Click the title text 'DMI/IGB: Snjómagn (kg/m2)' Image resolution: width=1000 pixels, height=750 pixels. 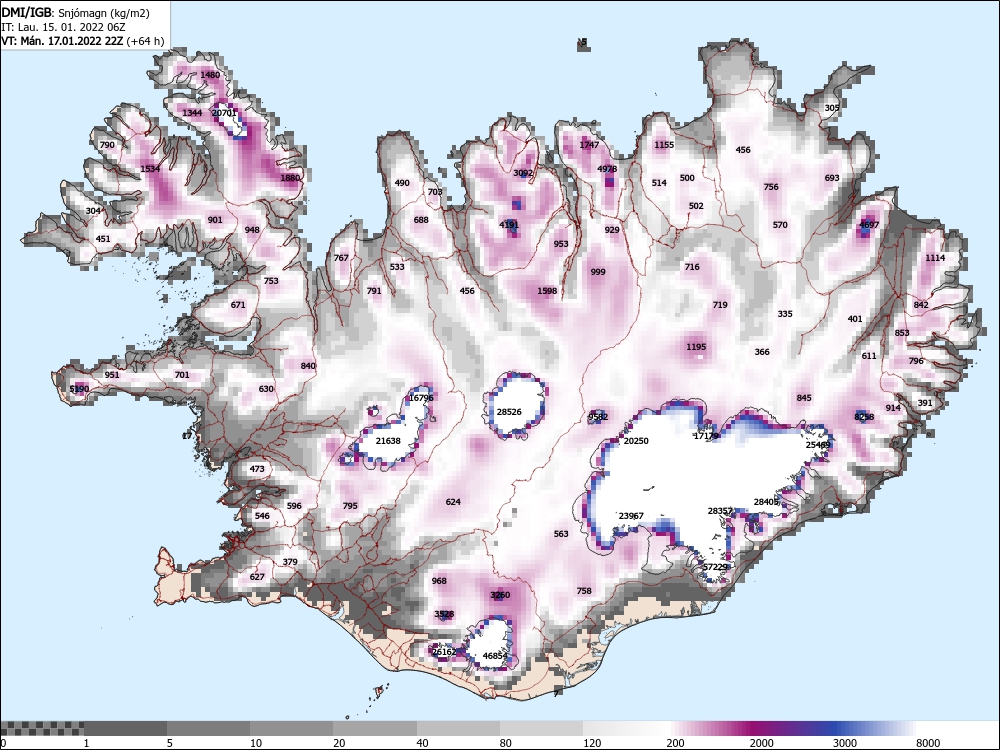[75, 13]
